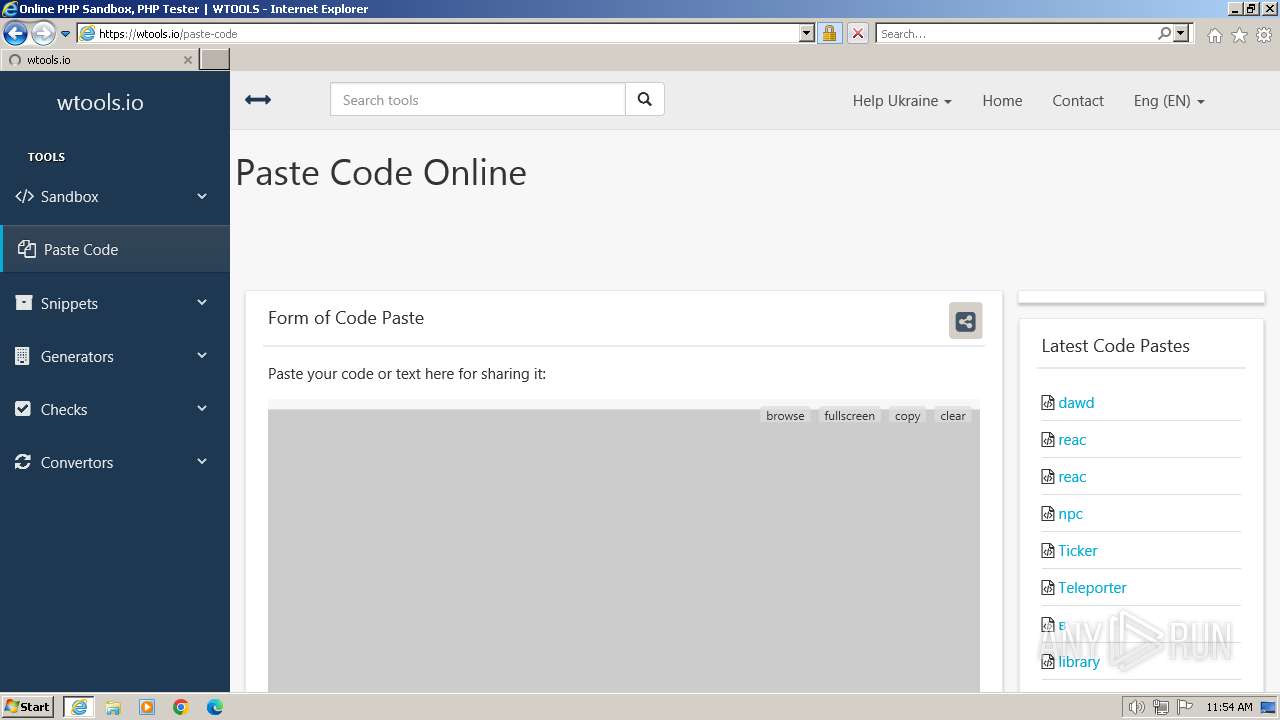Expand the Snippets sidebar menu

click(x=115, y=303)
